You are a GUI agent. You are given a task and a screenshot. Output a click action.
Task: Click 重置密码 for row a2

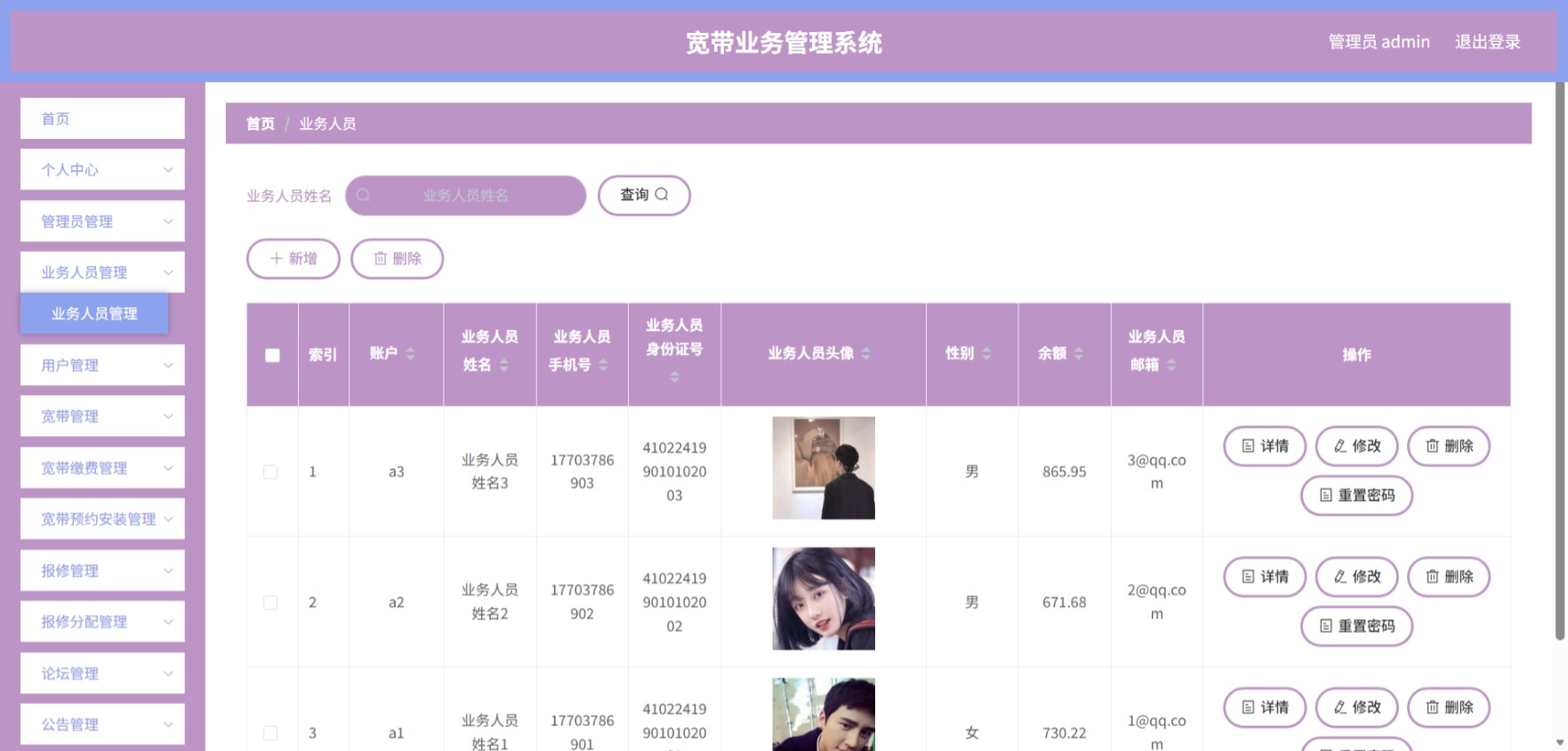(1356, 626)
